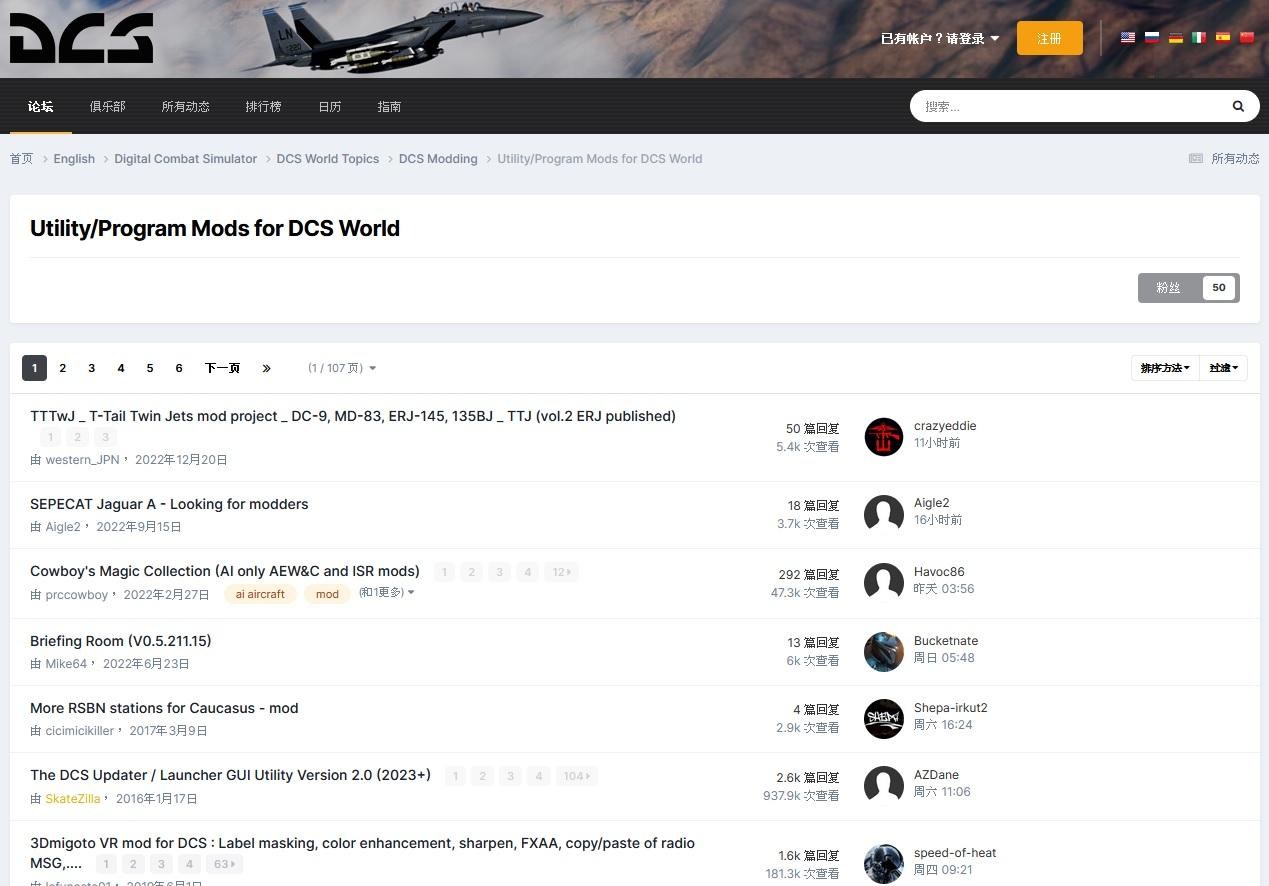Viewport: 1269px width, 886px height.
Task: Jump to last page with double chevron
Action: pos(266,368)
